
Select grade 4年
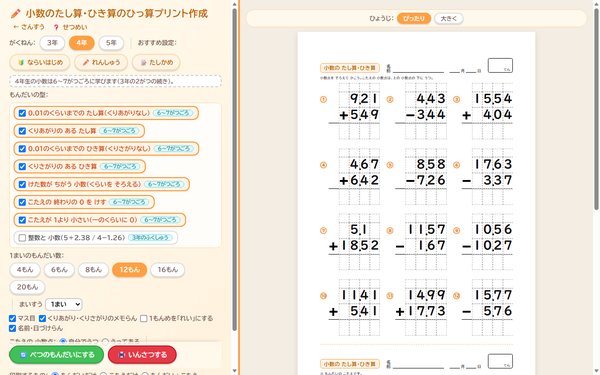point(82,43)
